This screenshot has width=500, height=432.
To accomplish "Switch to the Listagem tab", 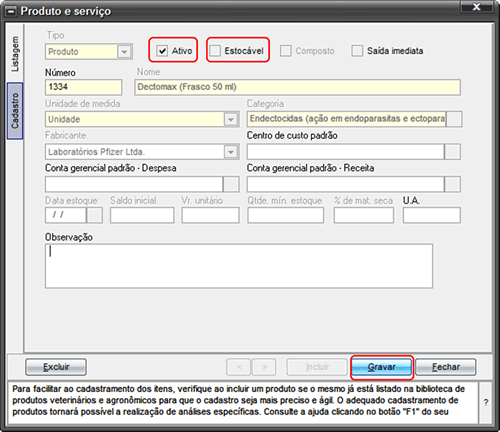I will [x=15, y=54].
